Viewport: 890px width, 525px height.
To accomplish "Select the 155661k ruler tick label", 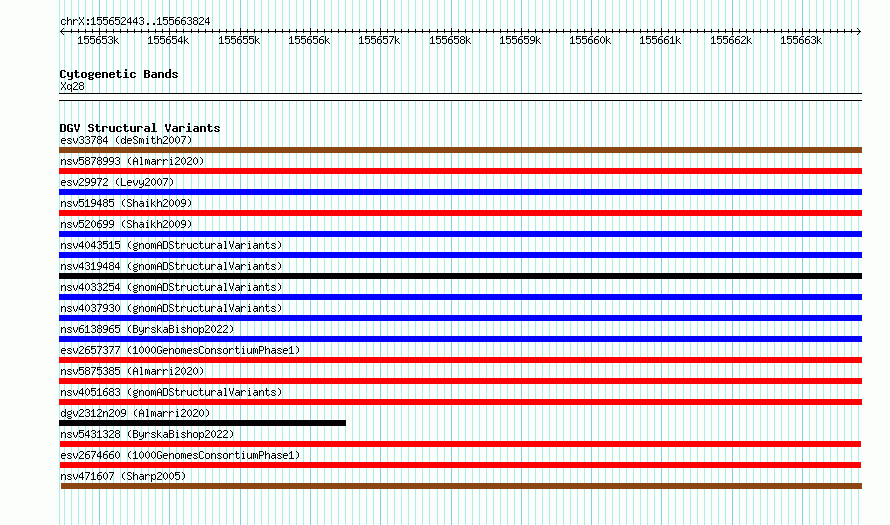I will pos(660,40).
